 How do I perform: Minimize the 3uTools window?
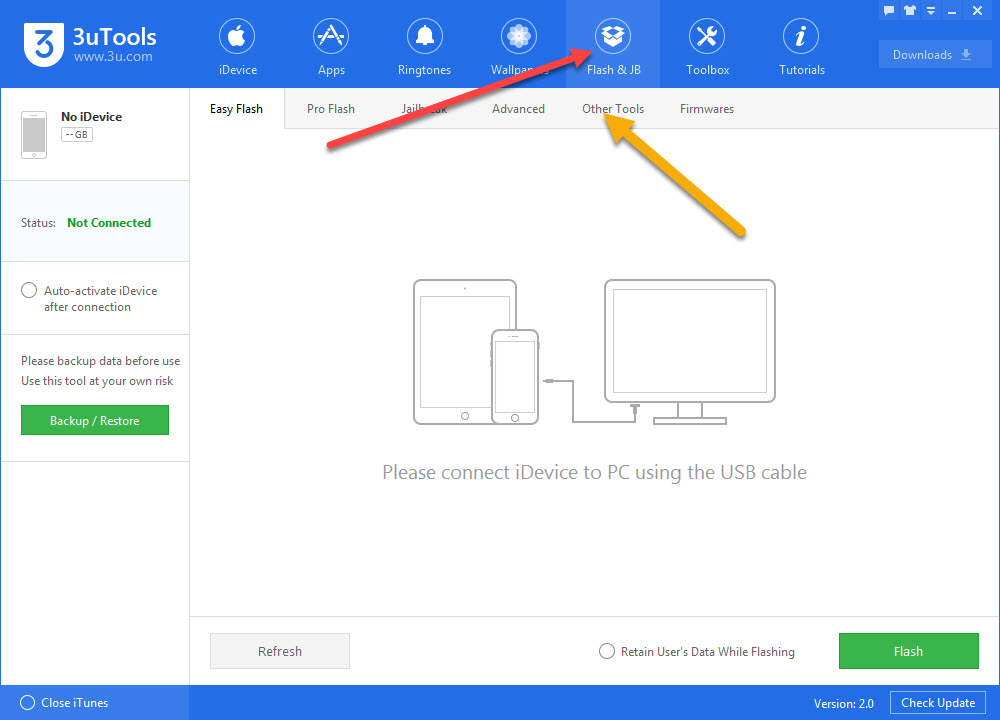[952, 11]
